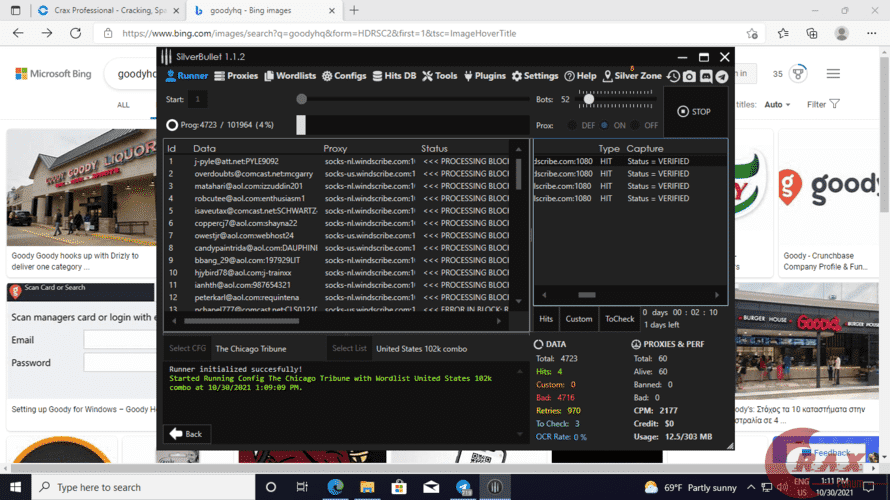
Task: Switch to the ToCheck results tab
Action: tap(618, 319)
